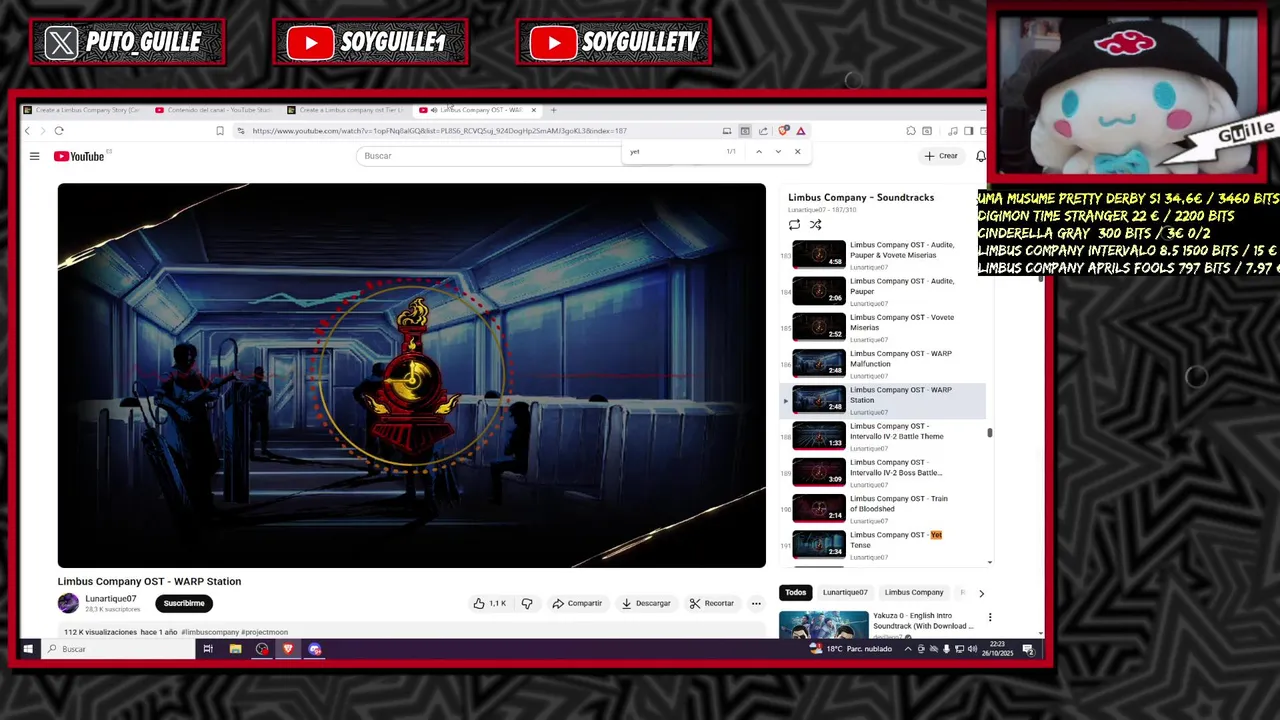Close the find-in-page bar
This screenshot has width=1280, height=720.
click(x=797, y=152)
